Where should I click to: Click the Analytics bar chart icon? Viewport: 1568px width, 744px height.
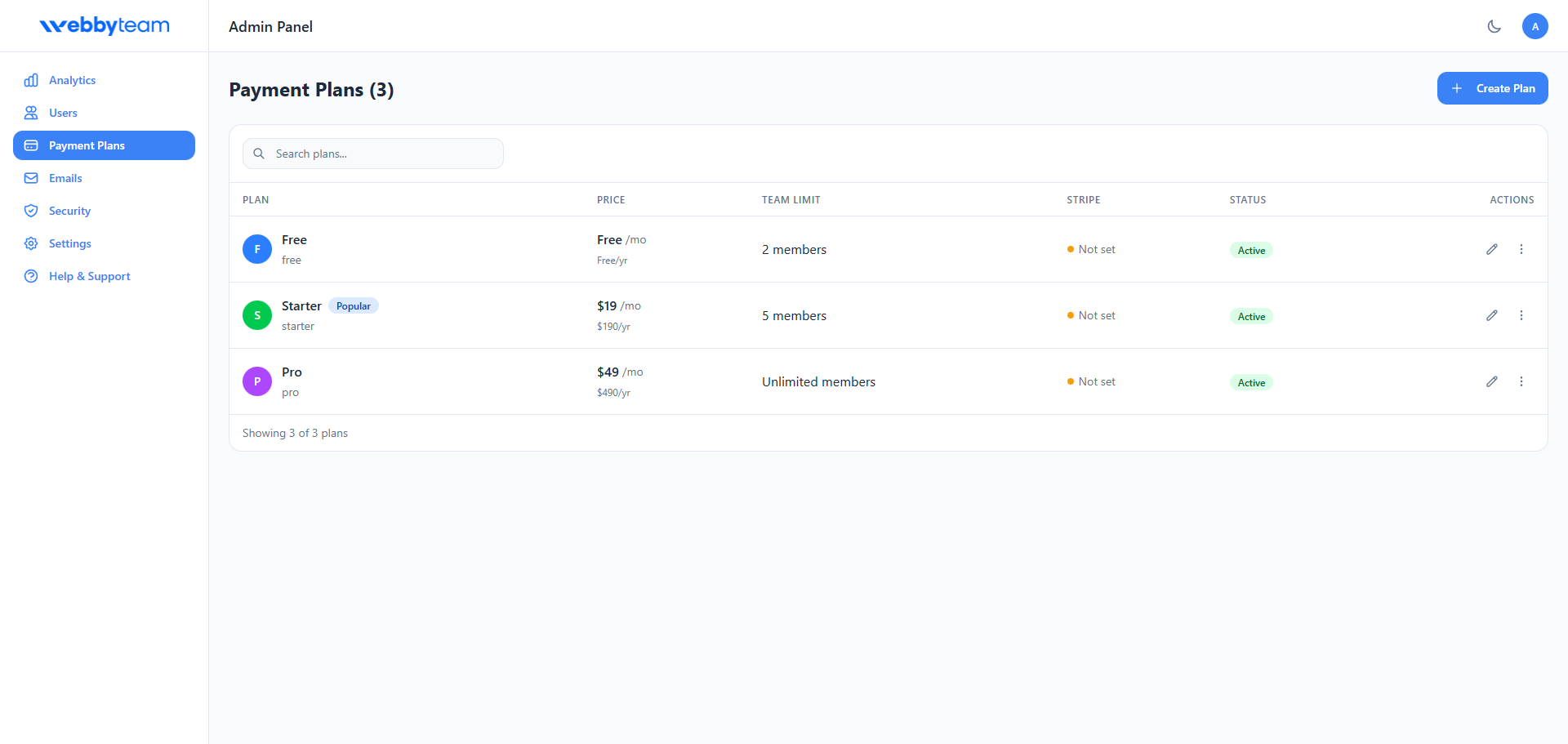(x=31, y=80)
